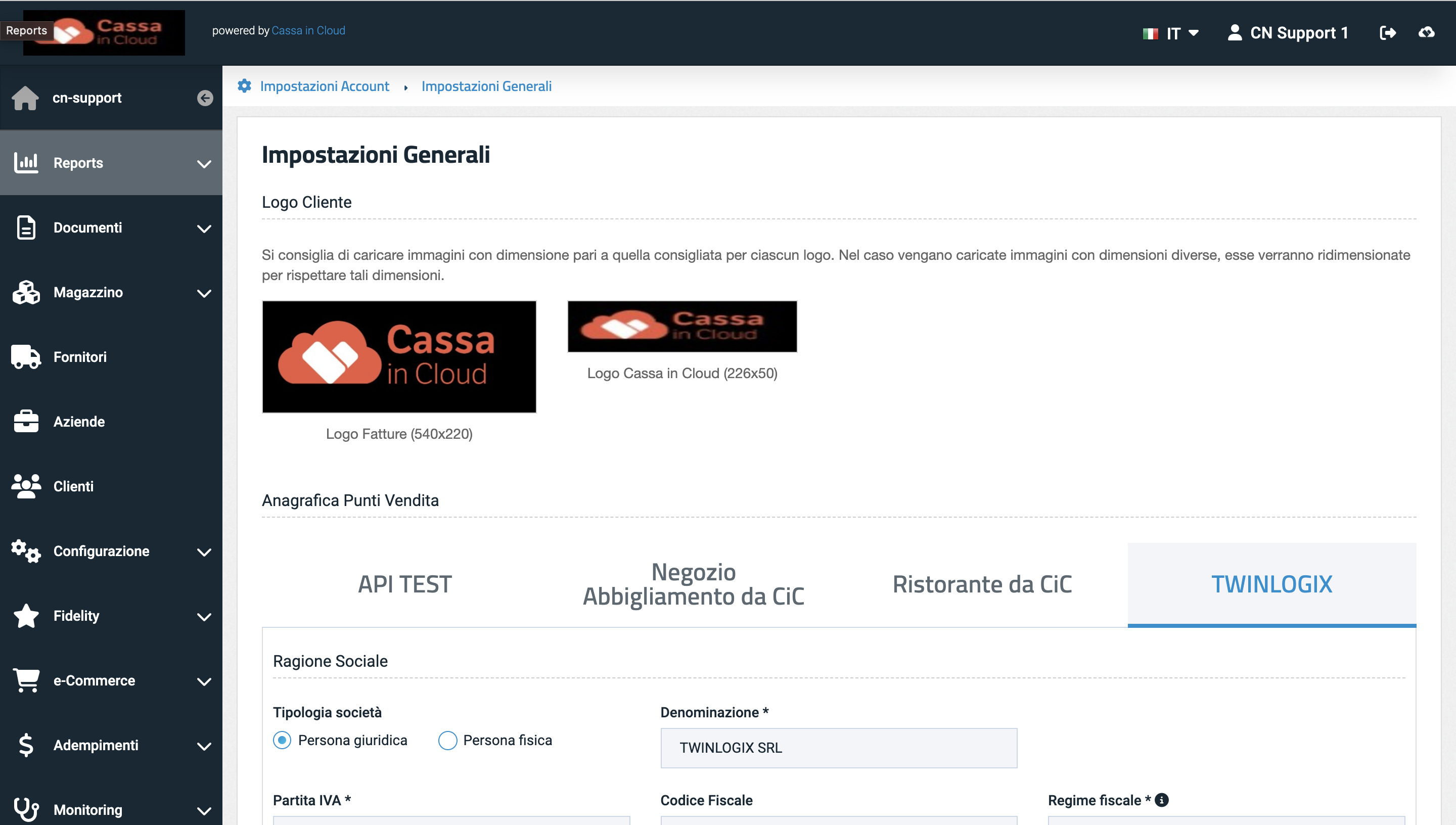Click the Italian flag icon
1456x825 pixels.
click(1150, 33)
